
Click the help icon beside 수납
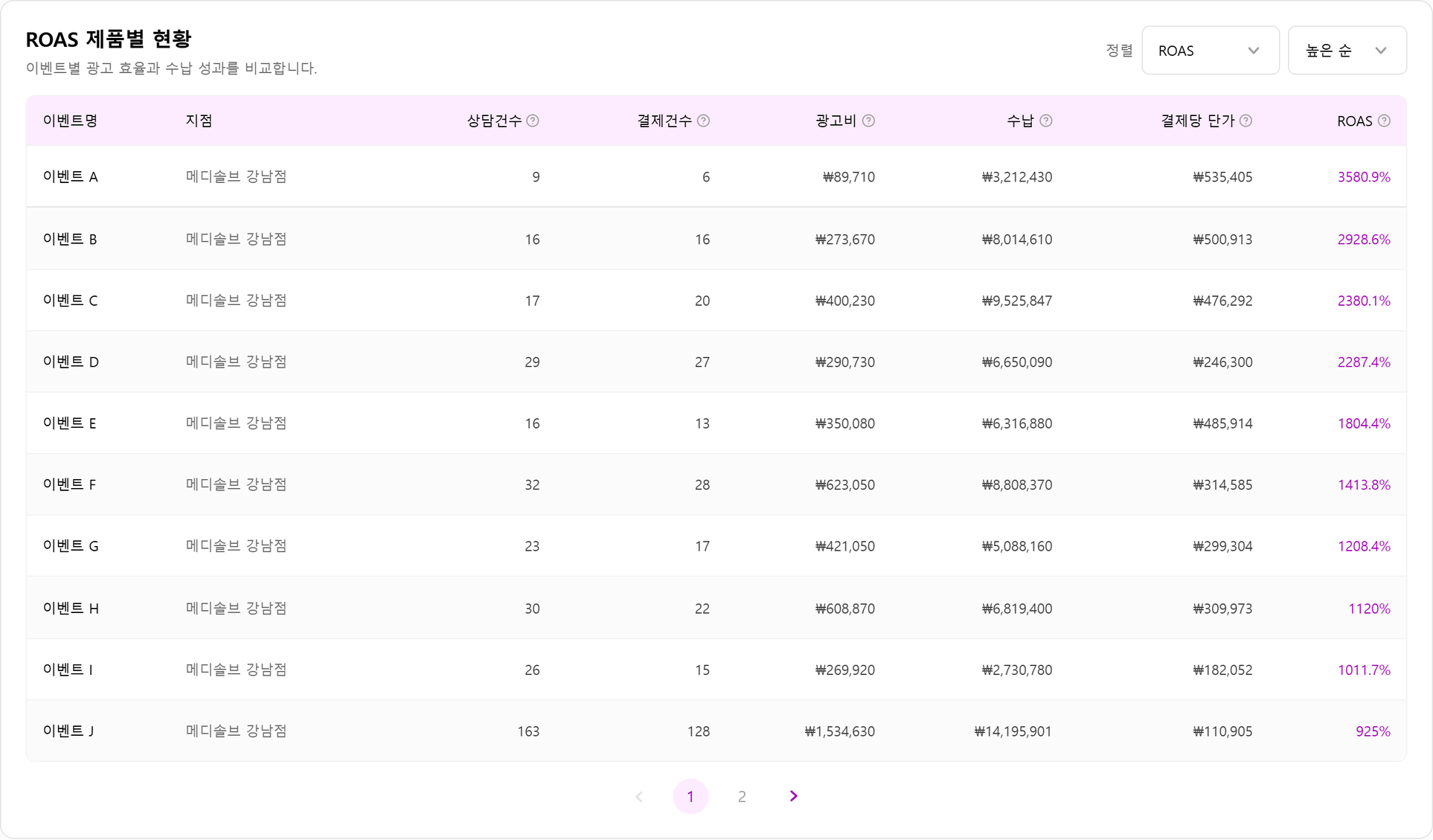(x=1046, y=121)
